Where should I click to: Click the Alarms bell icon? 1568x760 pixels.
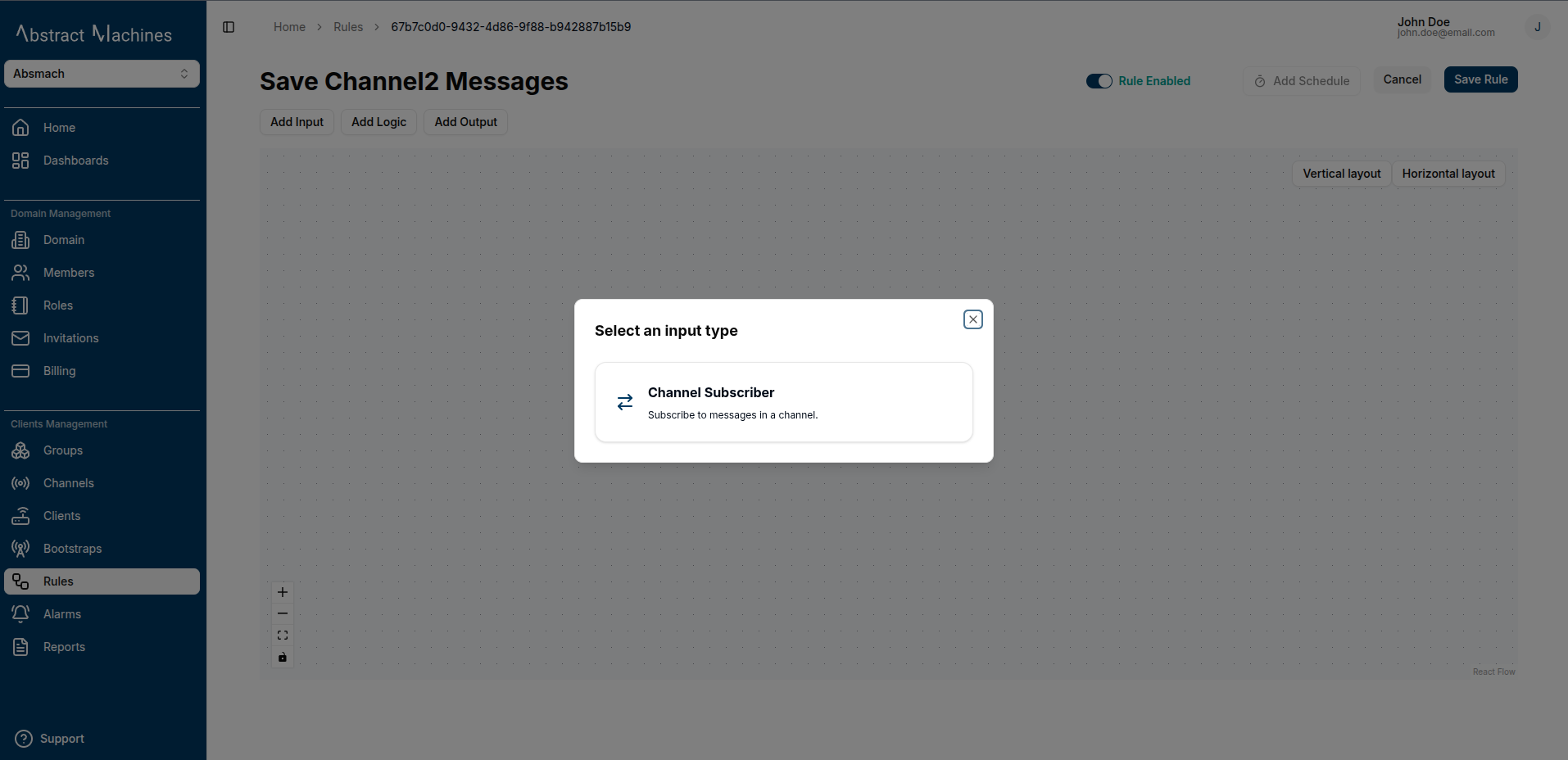tap(20, 614)
